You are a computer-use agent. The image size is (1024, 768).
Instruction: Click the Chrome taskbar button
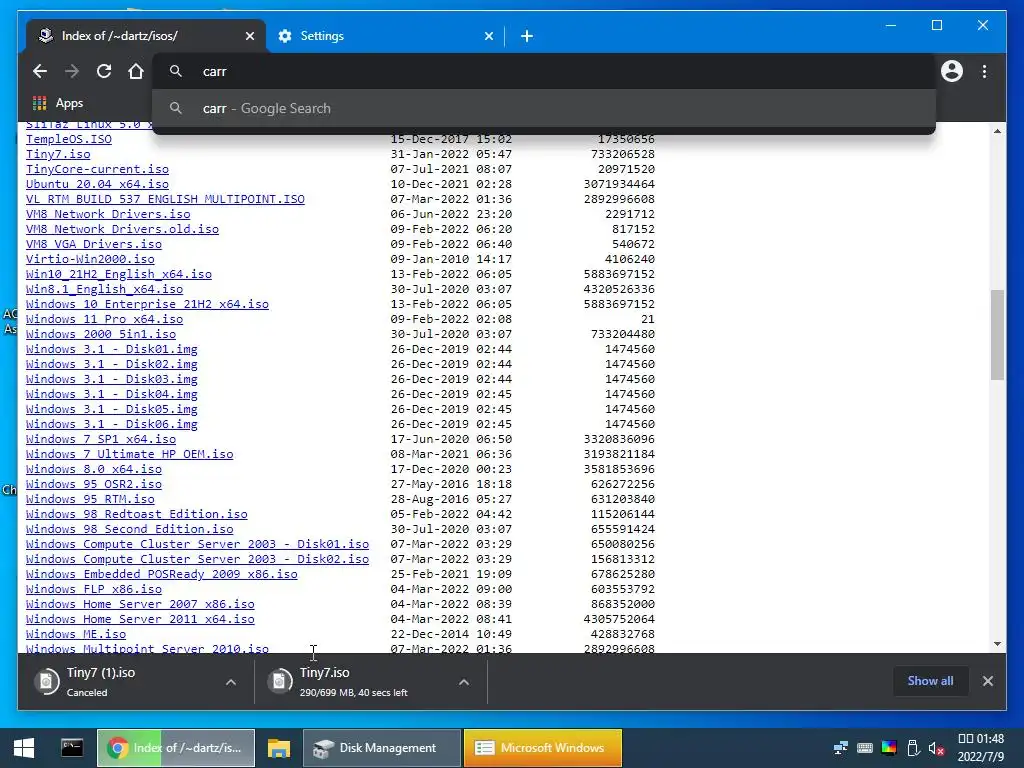tap(176, 748)
